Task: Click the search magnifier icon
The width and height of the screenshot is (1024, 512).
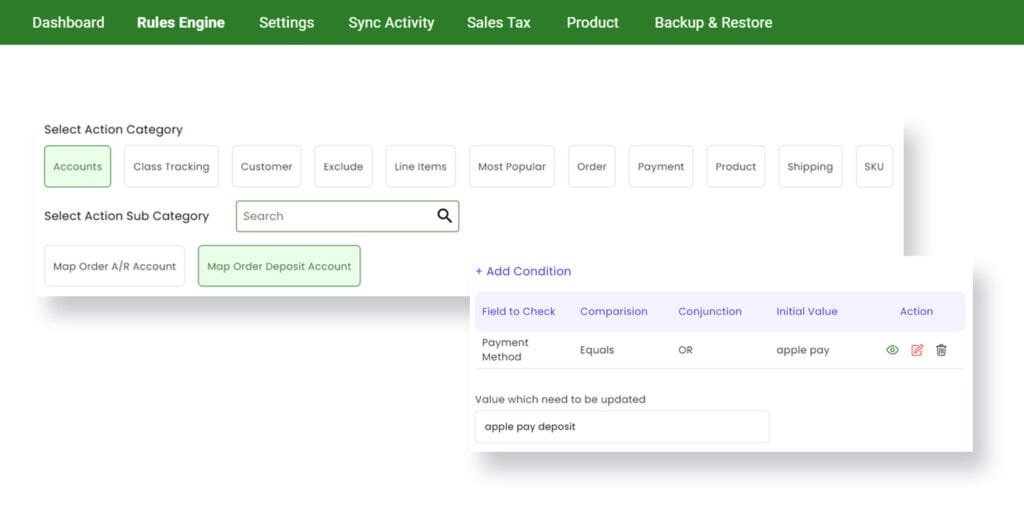Action: 445,216
